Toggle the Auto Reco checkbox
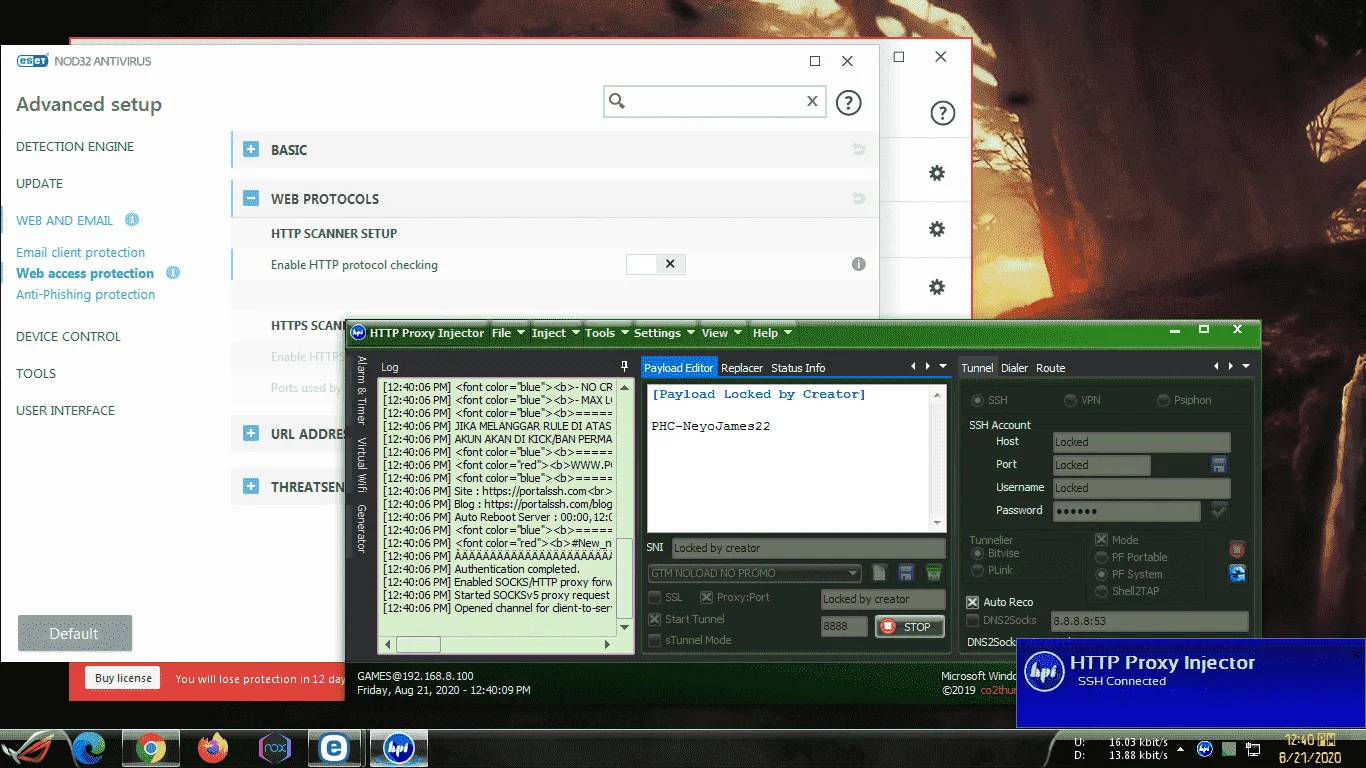Image resolution: width=1366 pixels, height=768 pixels. pos(973,602)
